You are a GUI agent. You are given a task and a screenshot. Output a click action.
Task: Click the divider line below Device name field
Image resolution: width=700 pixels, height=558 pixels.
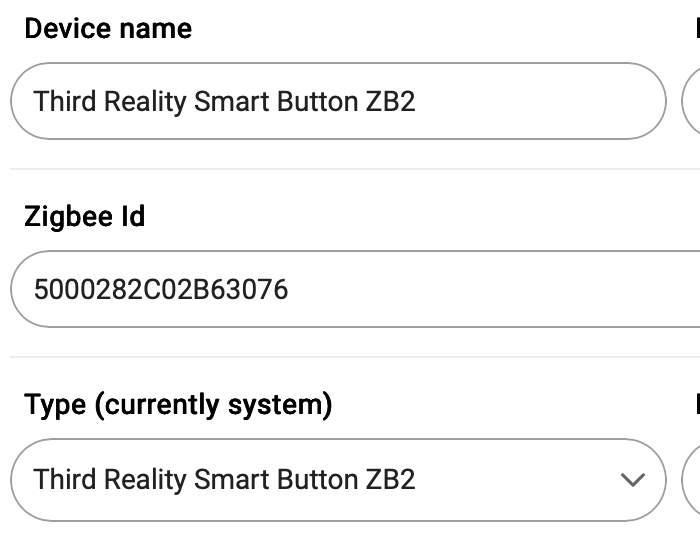(x=355, y=169)
